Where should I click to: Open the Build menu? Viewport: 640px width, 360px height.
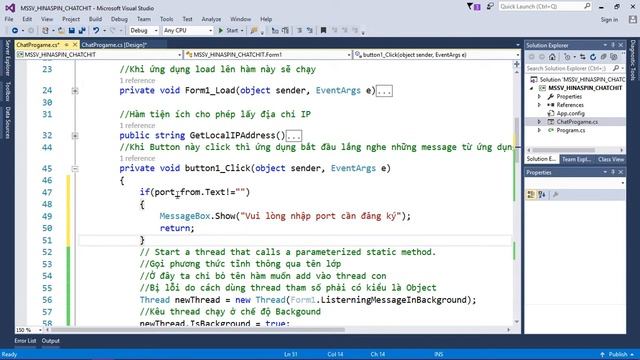click(95, 19)
